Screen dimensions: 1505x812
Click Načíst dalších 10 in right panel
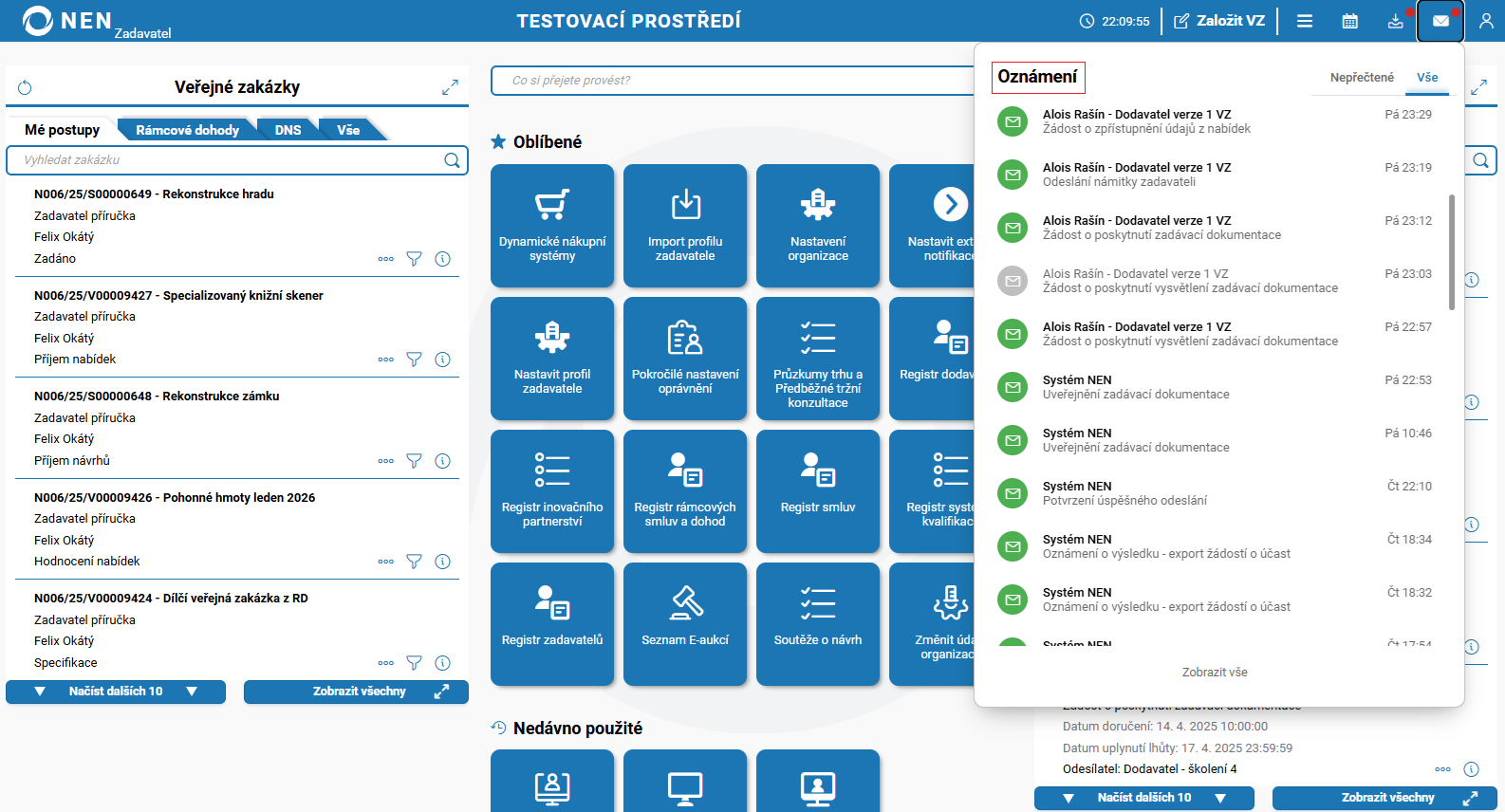[1144, 798]
